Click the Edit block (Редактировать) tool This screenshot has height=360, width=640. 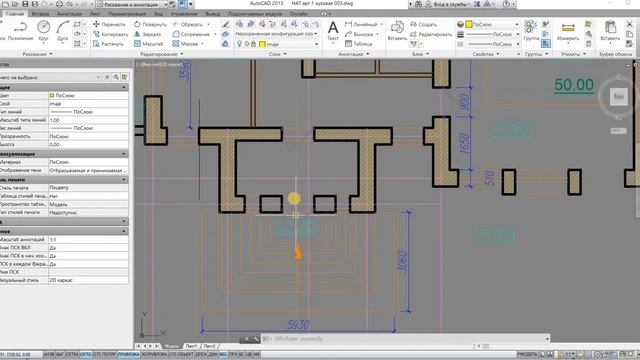point(431,34)
